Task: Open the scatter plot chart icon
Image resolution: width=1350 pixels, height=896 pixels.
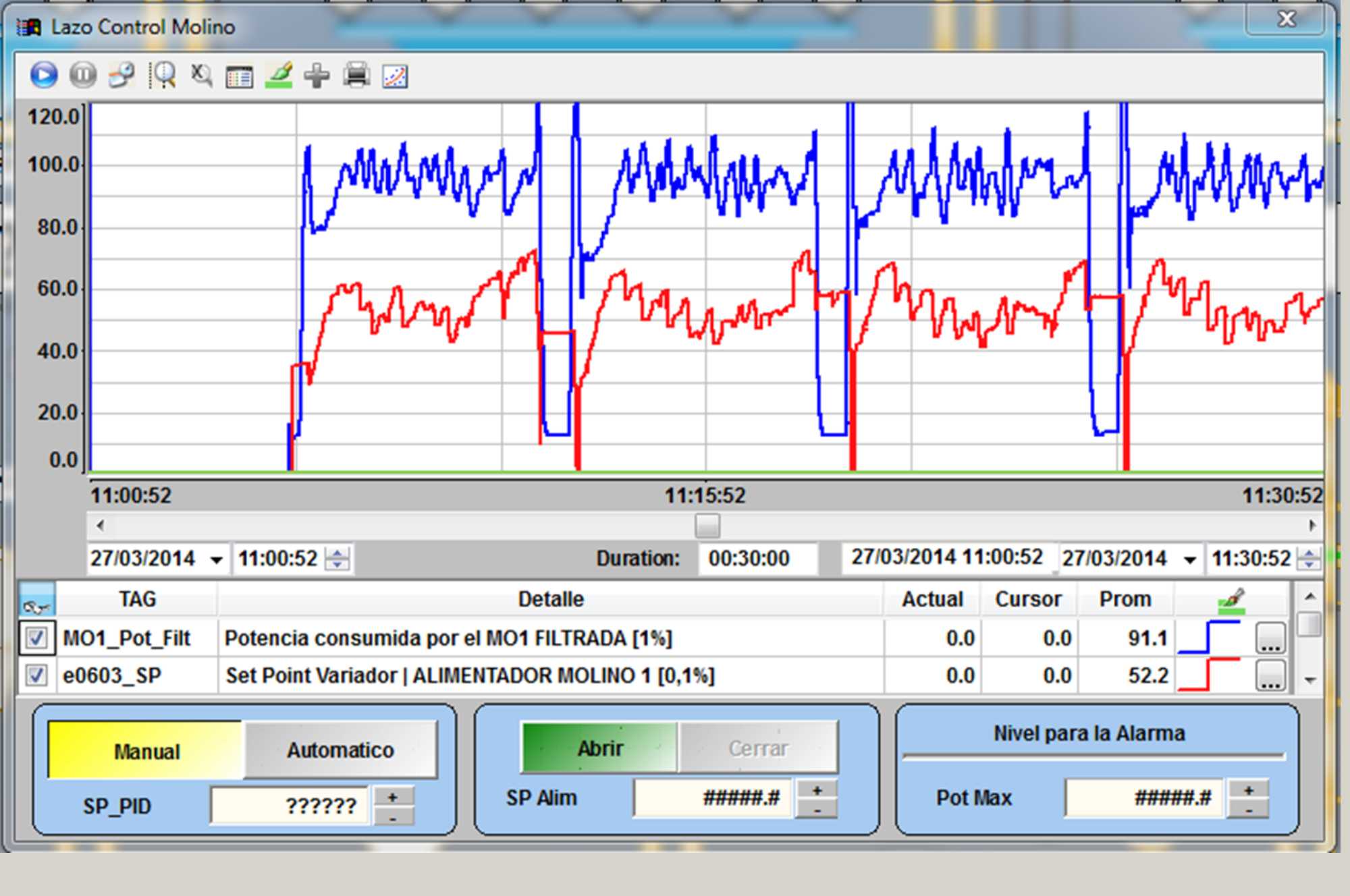Action: [395, 76]
